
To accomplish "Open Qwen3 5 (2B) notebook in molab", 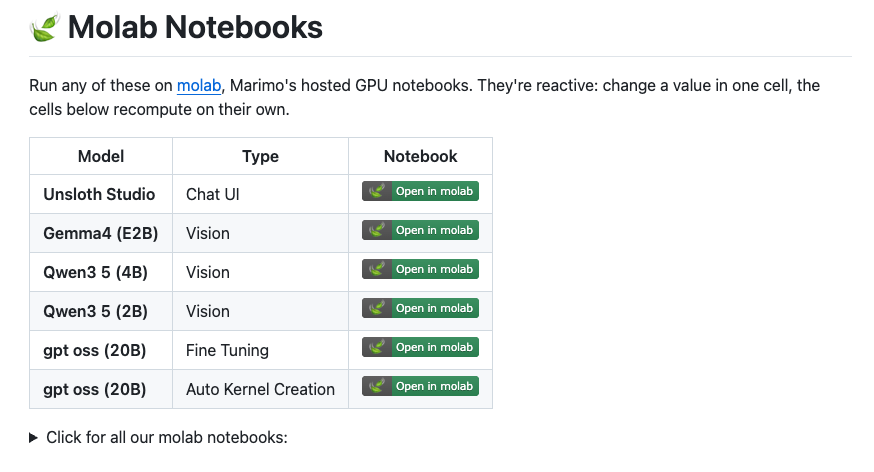I will tap(420, 308).
